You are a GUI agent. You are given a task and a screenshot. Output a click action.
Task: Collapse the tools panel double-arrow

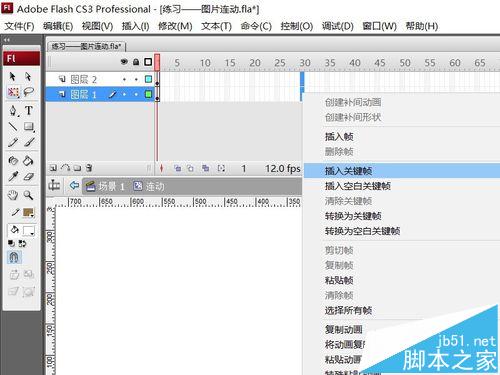tap(7, 40)
